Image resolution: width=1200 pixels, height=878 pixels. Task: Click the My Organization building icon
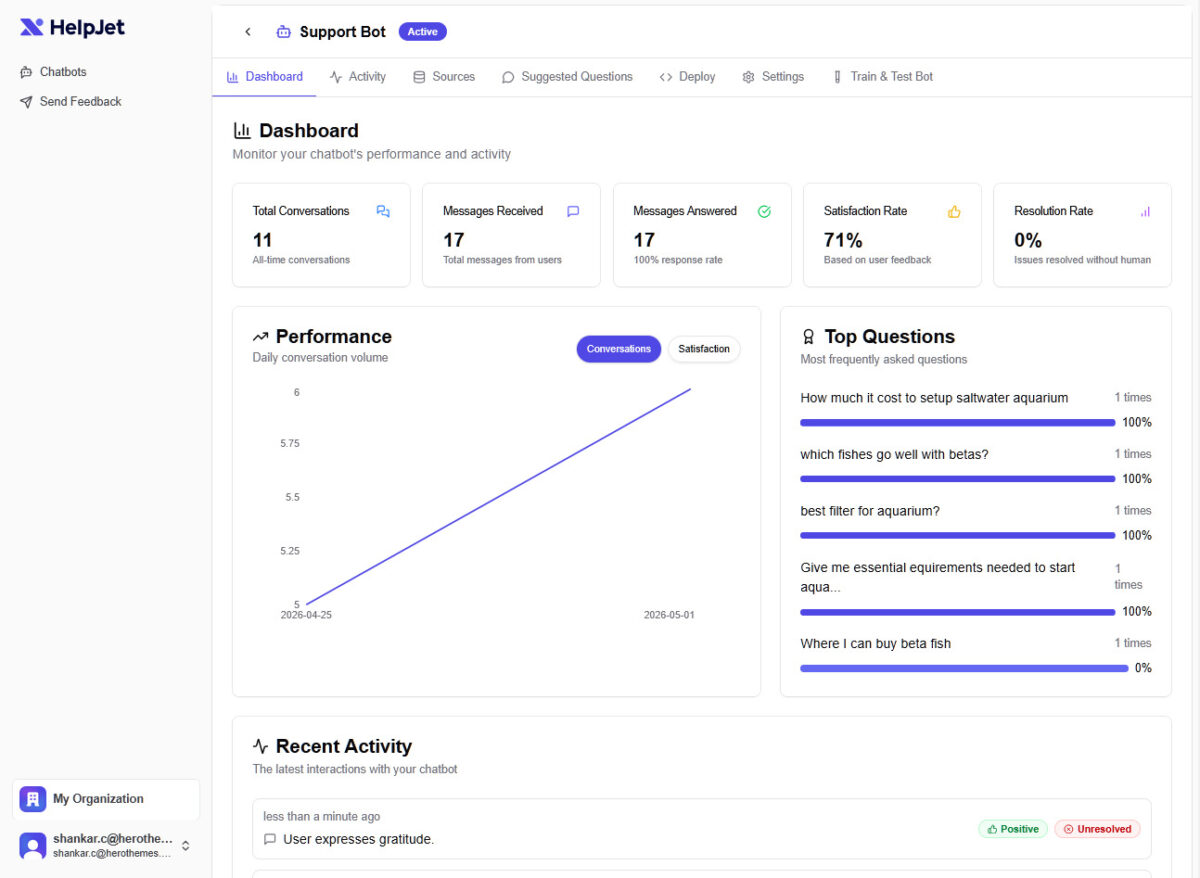33,799
